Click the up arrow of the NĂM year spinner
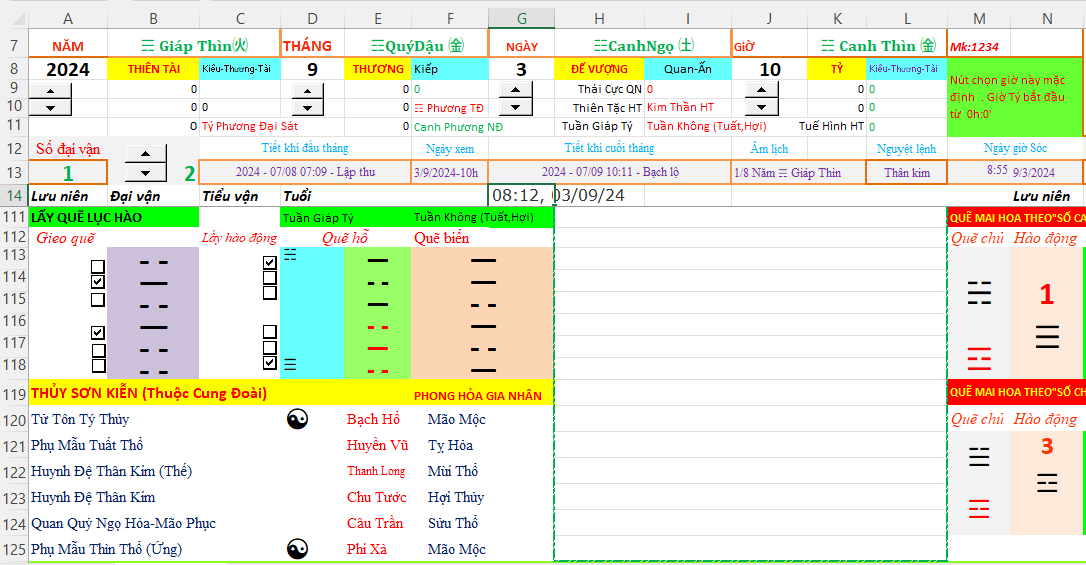This screenshot has width=1086, height=565. [x=50, y=91]
